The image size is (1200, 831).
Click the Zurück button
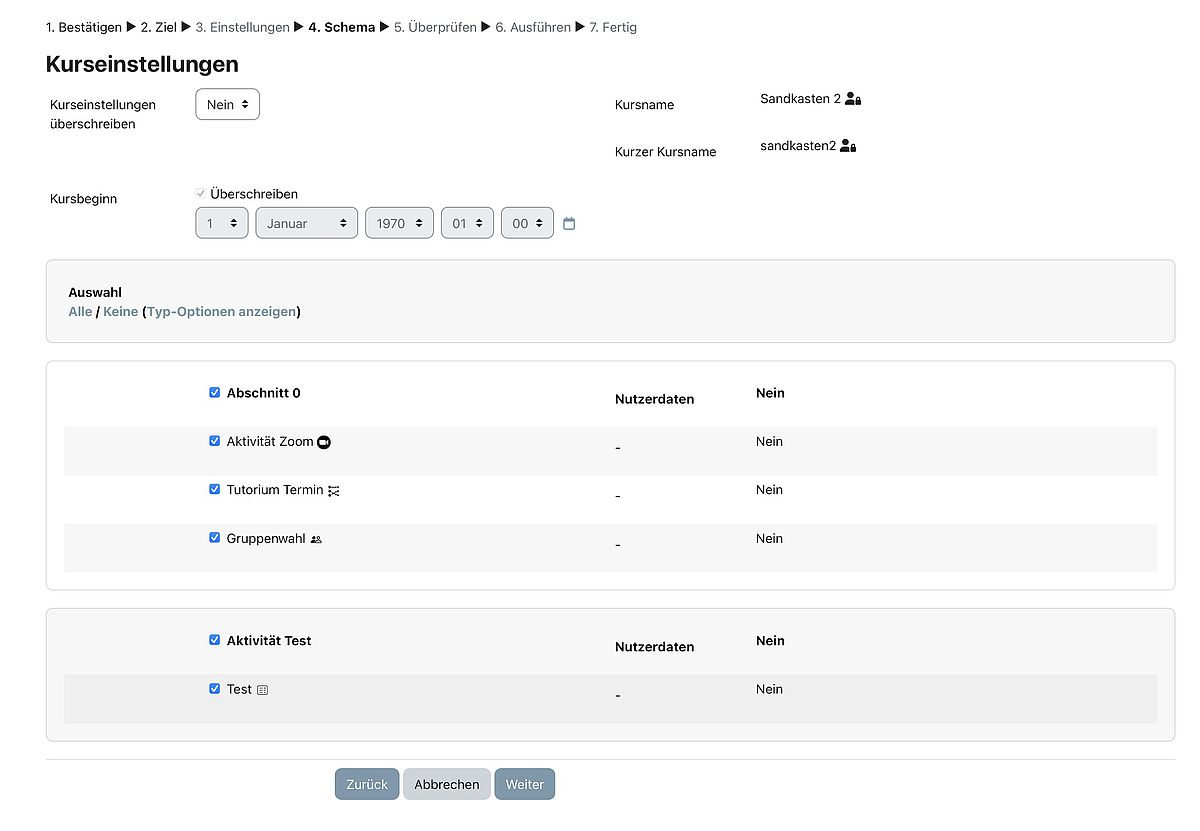[367, 784]
